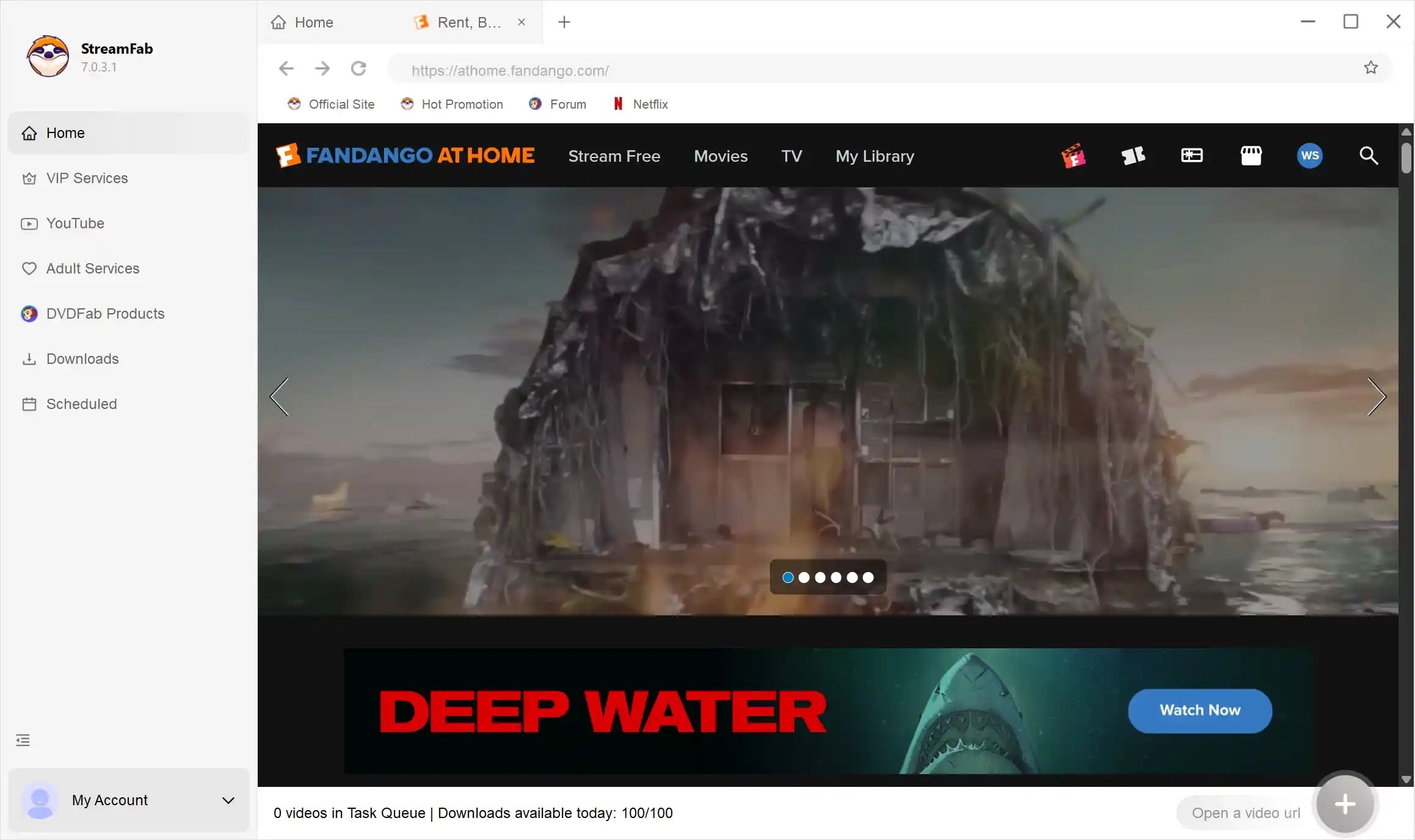
Task: Minimize the StreamFab window
Action: (1308, 22)
